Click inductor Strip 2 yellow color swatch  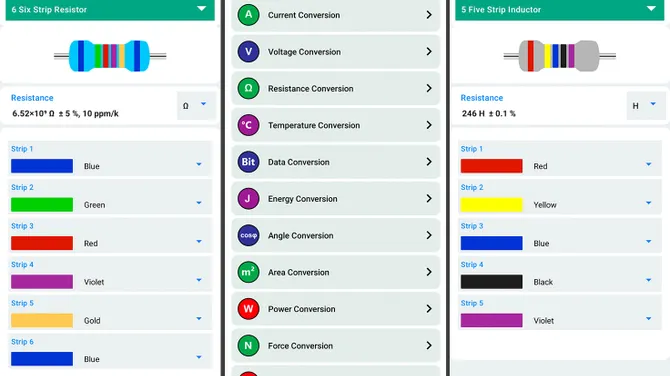coord(491,205)
